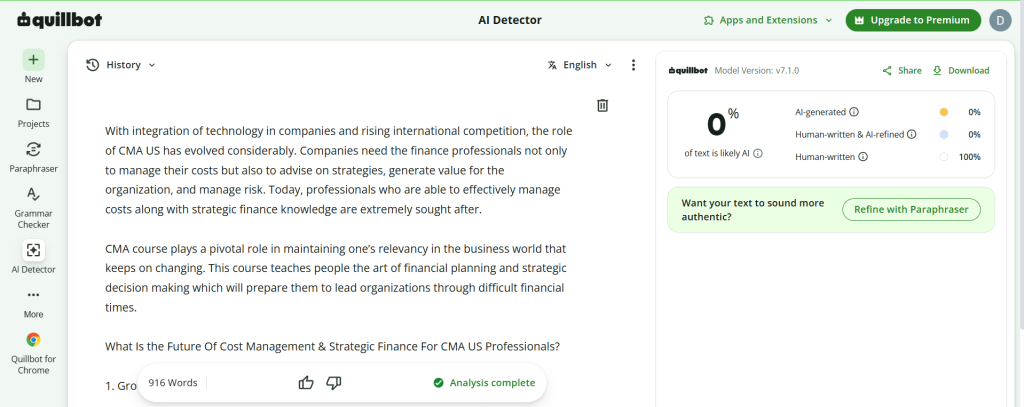Click the Share icon

pos(887,71)
